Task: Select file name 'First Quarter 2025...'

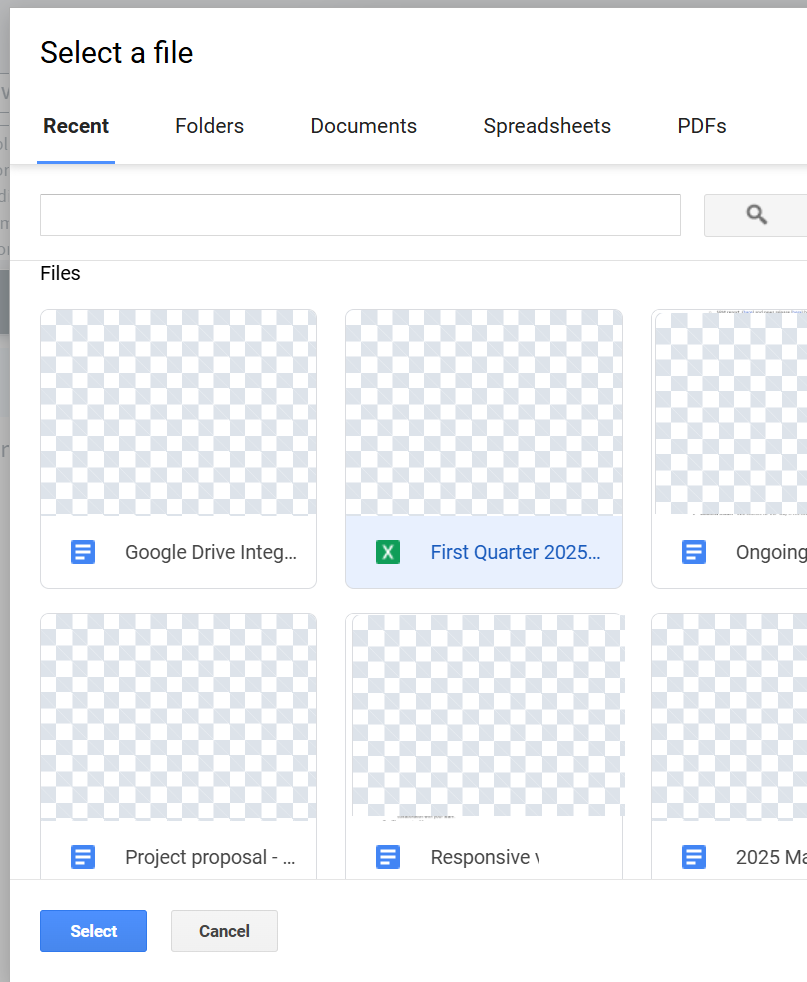Action: [x=515, y=552]
